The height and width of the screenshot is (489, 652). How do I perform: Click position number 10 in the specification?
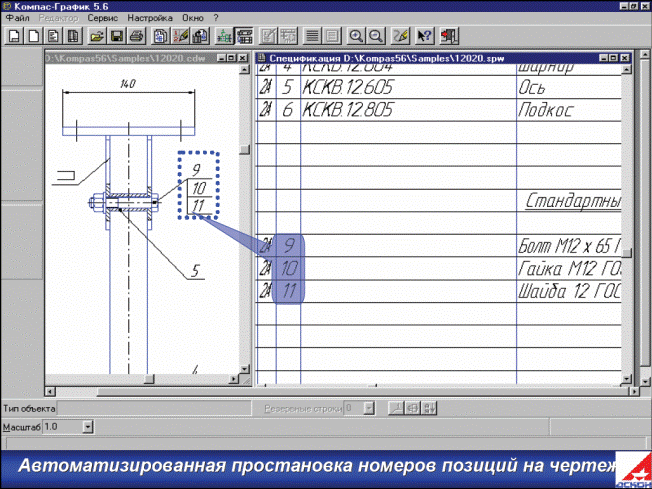tap(289, 268)
